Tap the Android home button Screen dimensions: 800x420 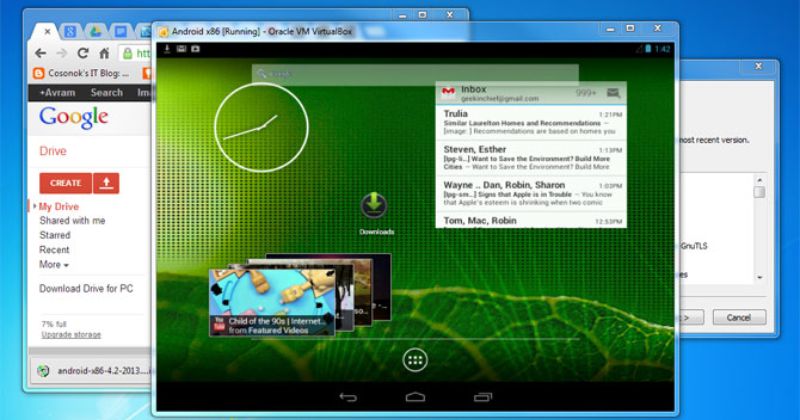pyautogui.click(x=415, y=397)
